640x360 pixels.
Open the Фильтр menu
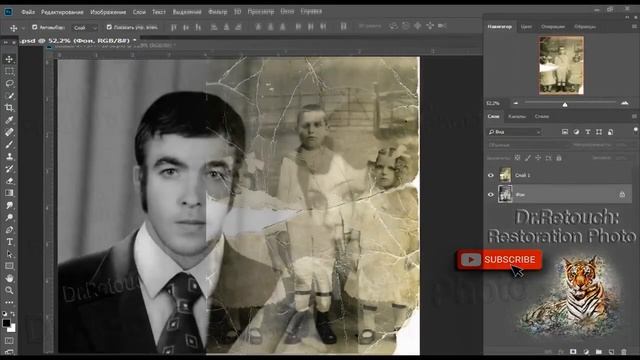tap(218, 12)
